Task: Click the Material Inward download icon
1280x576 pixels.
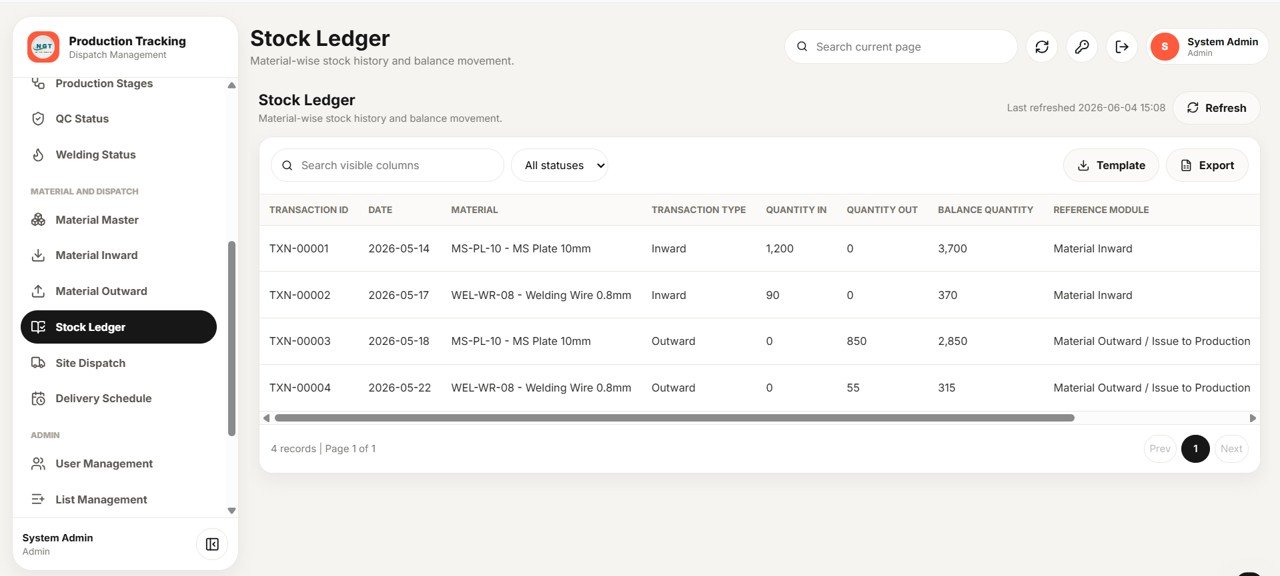Action: click(38, 255)
